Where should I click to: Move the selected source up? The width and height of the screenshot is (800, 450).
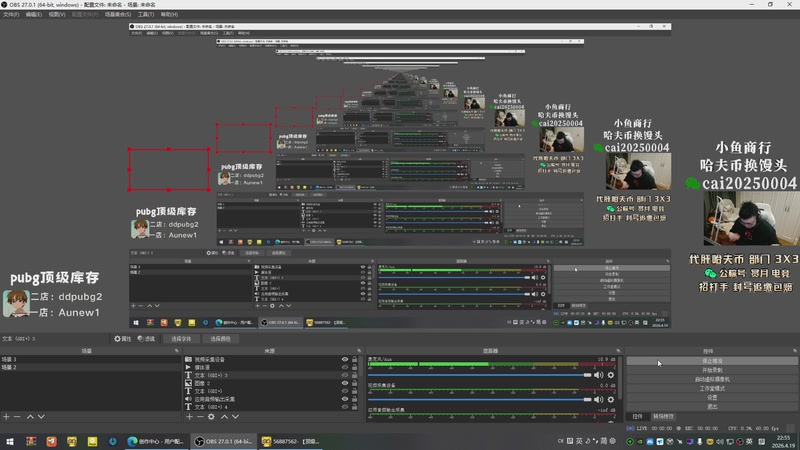tap(224, 417)
